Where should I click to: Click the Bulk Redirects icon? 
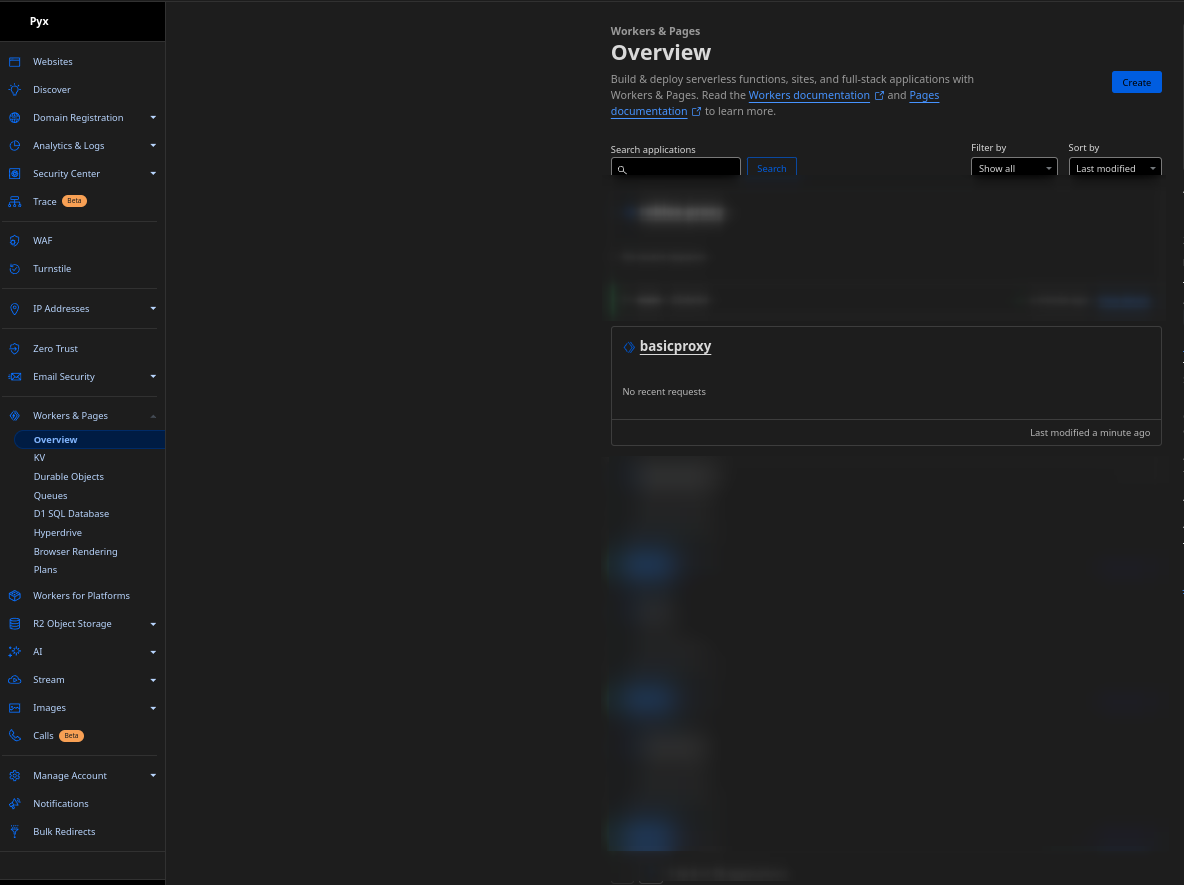pos(14,831)
